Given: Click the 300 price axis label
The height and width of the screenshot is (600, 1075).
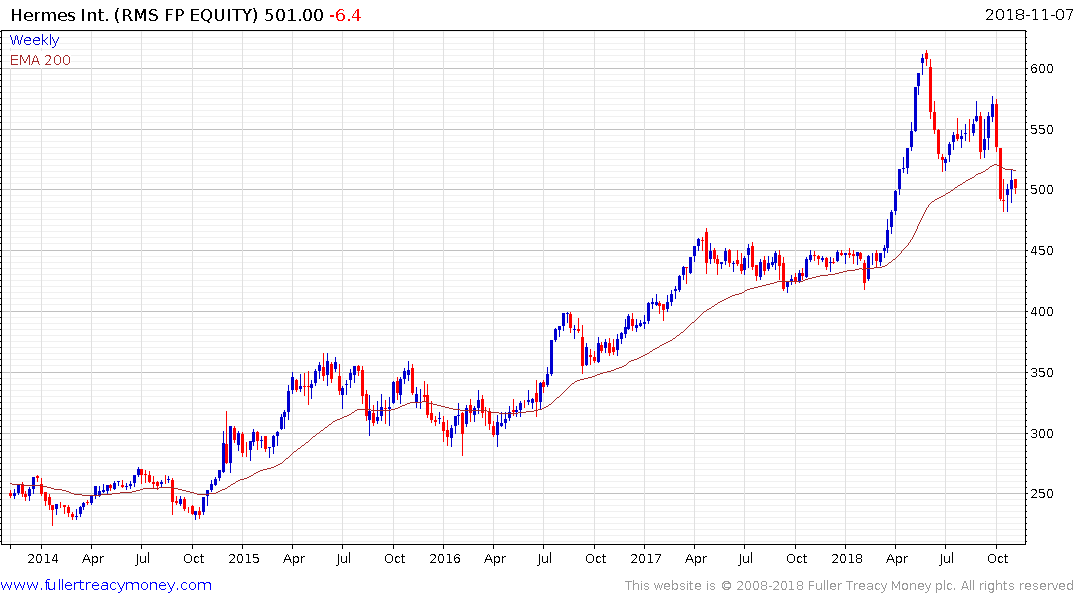Looking at the screenshot, I should click(1041, 433).
